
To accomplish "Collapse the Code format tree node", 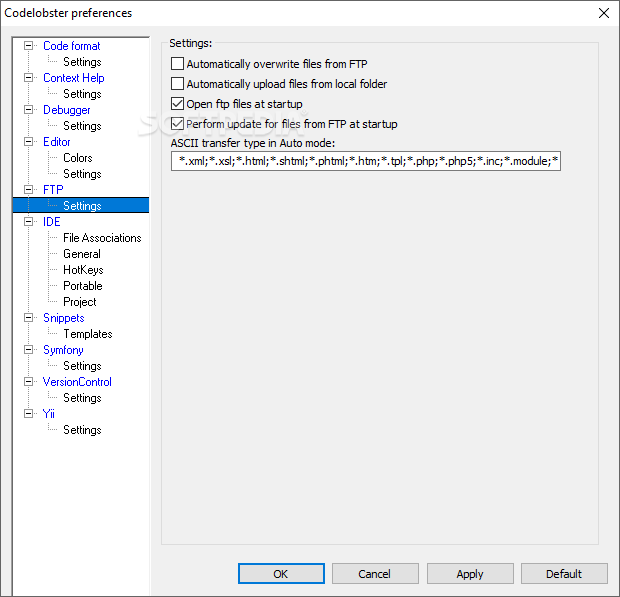I will click(x=28, y=45).
